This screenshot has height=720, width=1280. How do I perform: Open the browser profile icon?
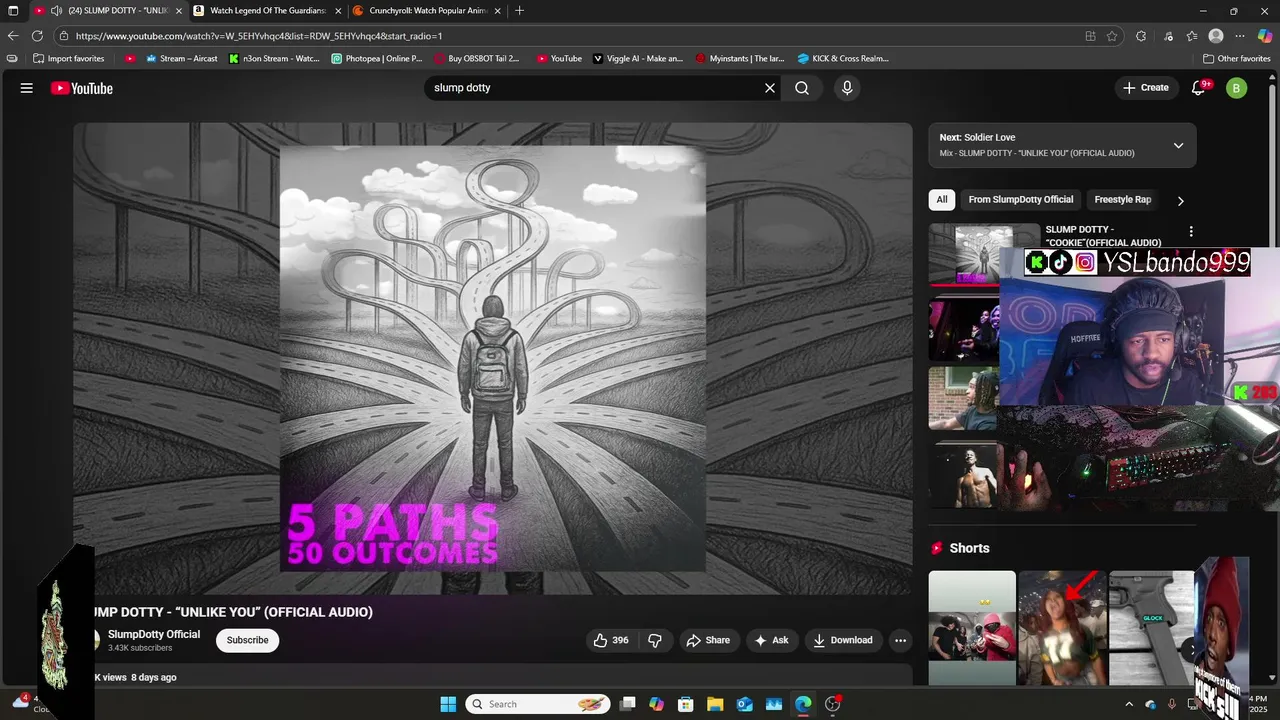1216,36
